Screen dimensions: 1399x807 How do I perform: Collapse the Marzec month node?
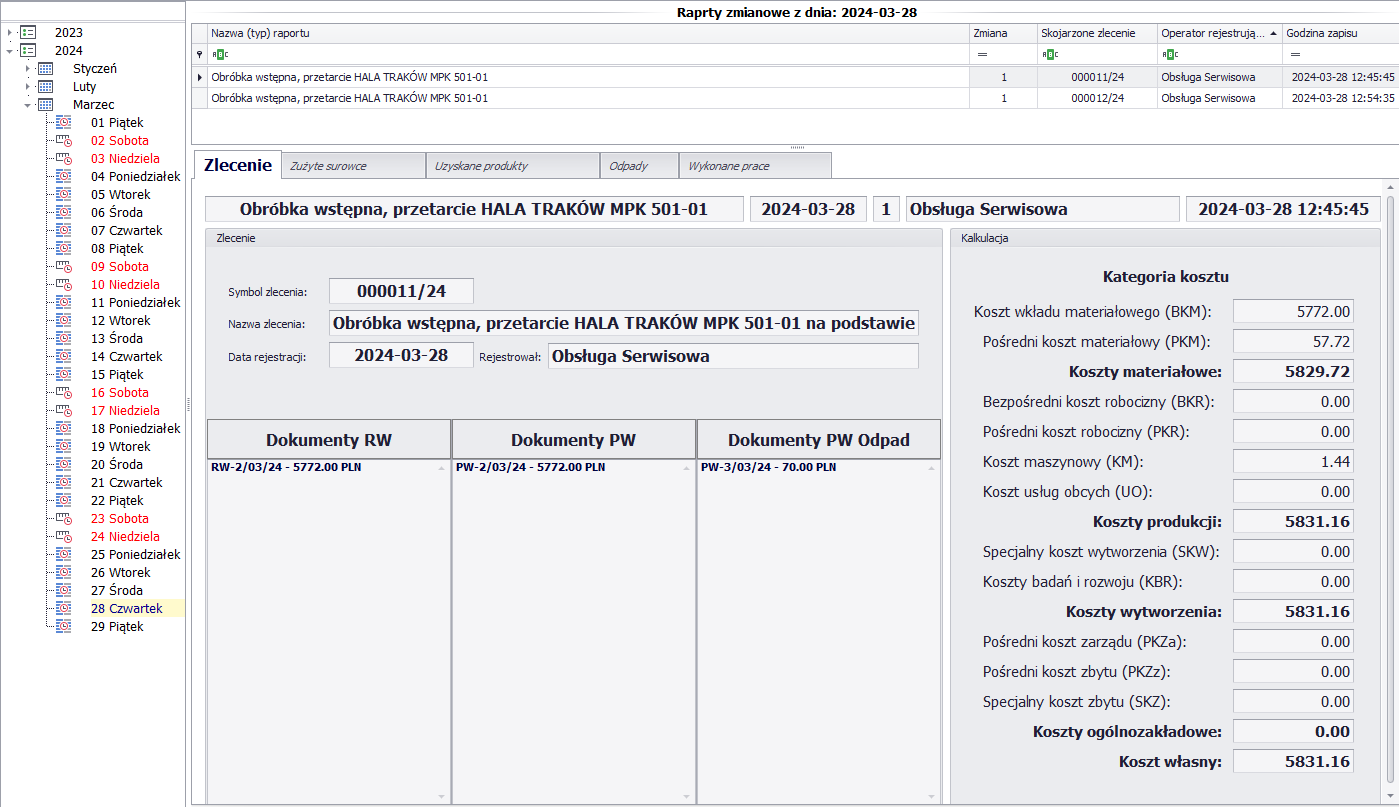(x=28, y=105)
